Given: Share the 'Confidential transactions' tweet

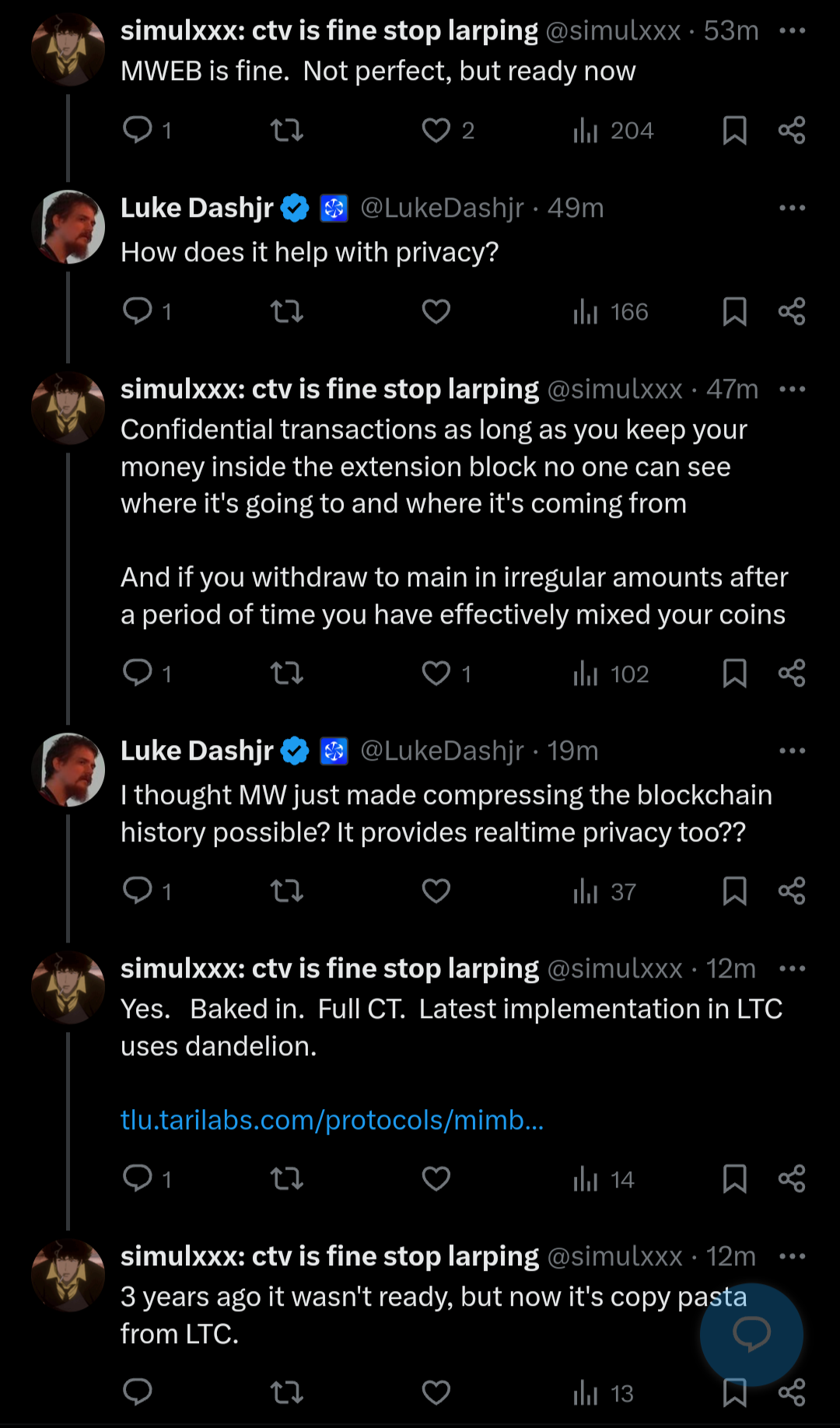Looking at the screenshot, I should point(791,673).
